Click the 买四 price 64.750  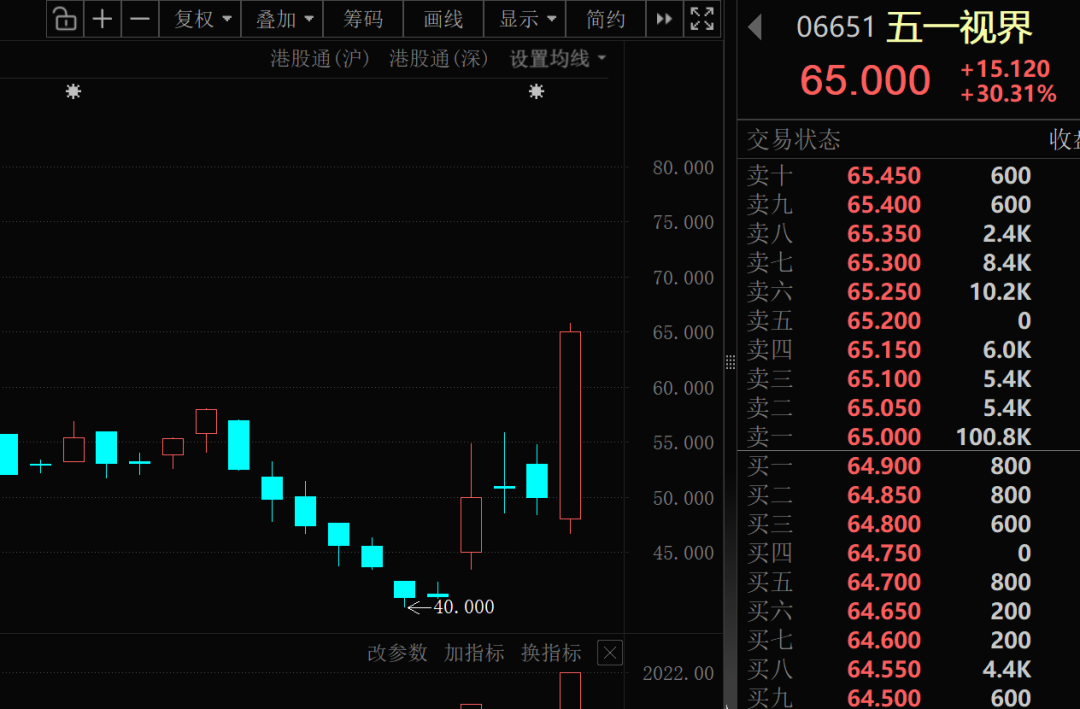click(x=884, y=553)
